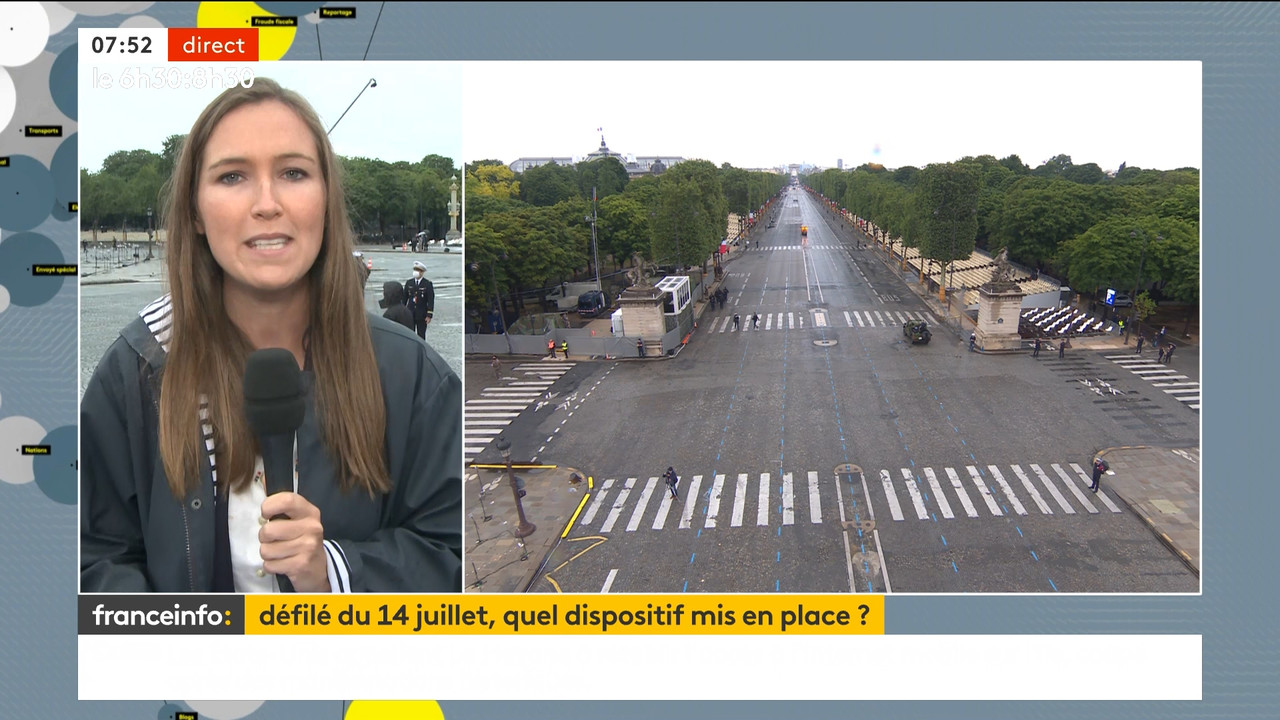Open the reporter live video frame
Viewport: 1280px width, 720px height.
tap(271, 327)
